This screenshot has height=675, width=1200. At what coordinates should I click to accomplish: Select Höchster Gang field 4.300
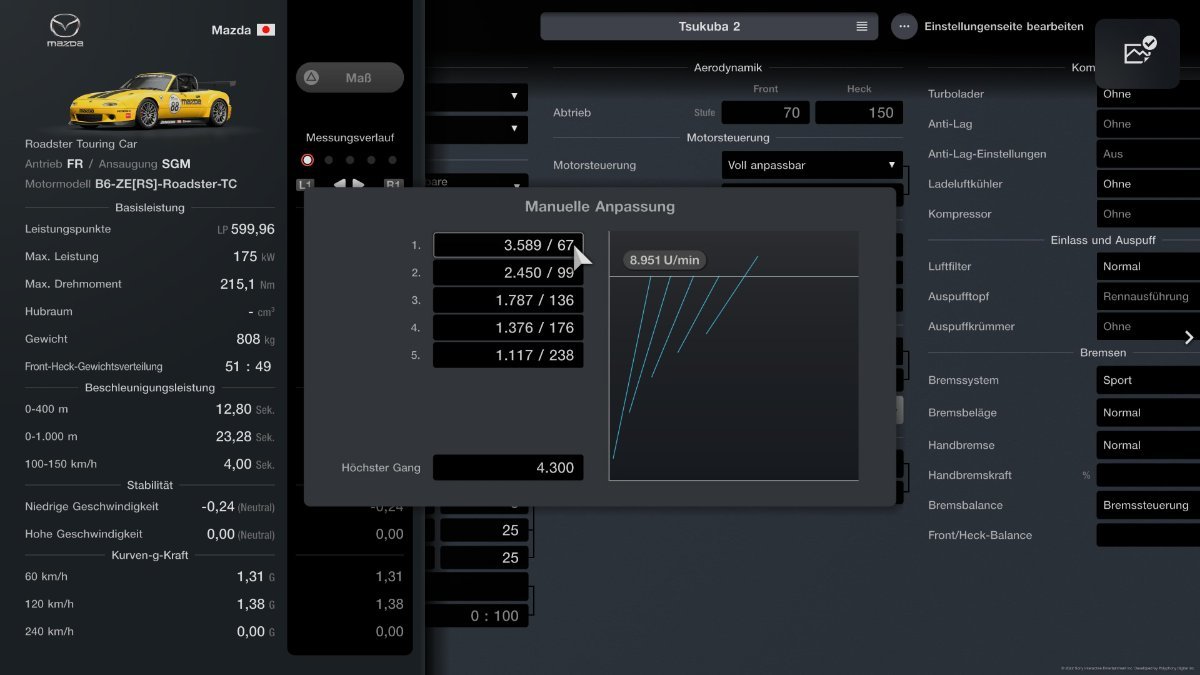[508, 467]
